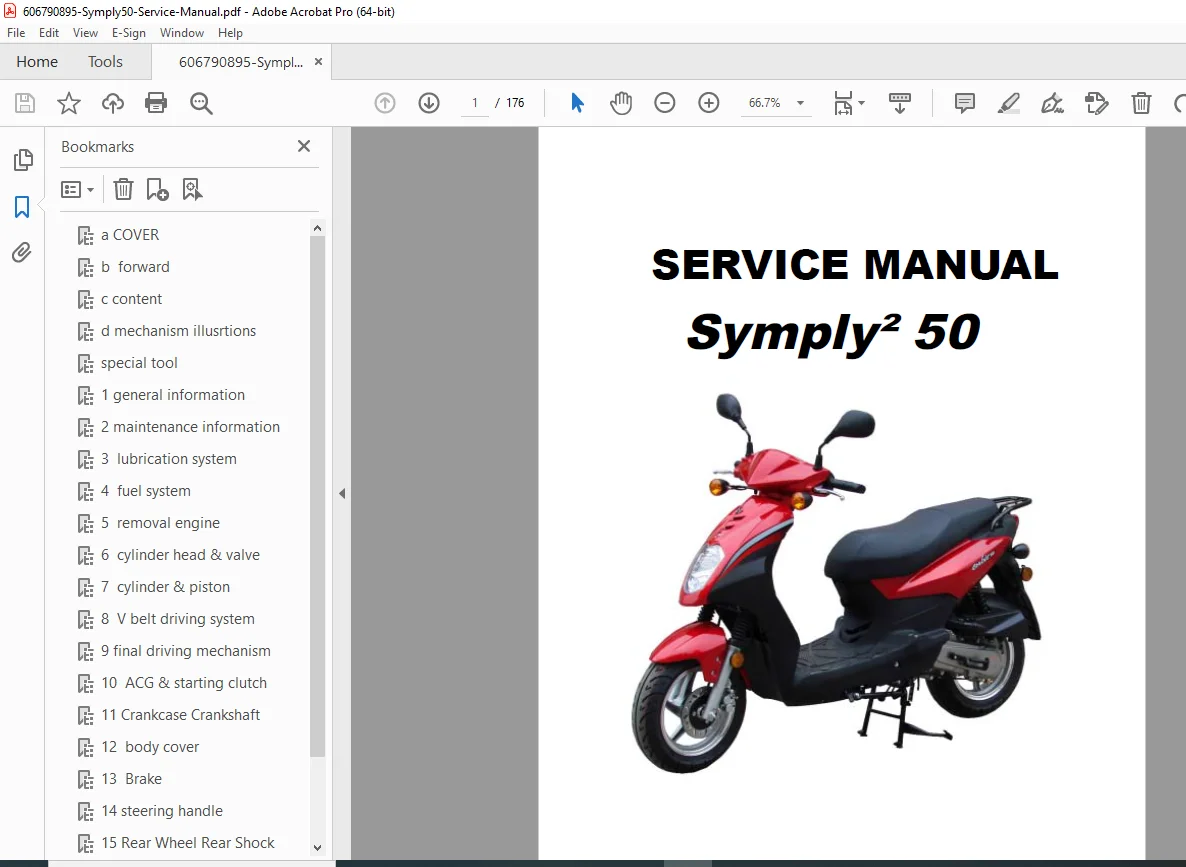Open the Find text magnifier tool
The height and width of the screenshot is (867, 1186).
[x=201, y=103]
